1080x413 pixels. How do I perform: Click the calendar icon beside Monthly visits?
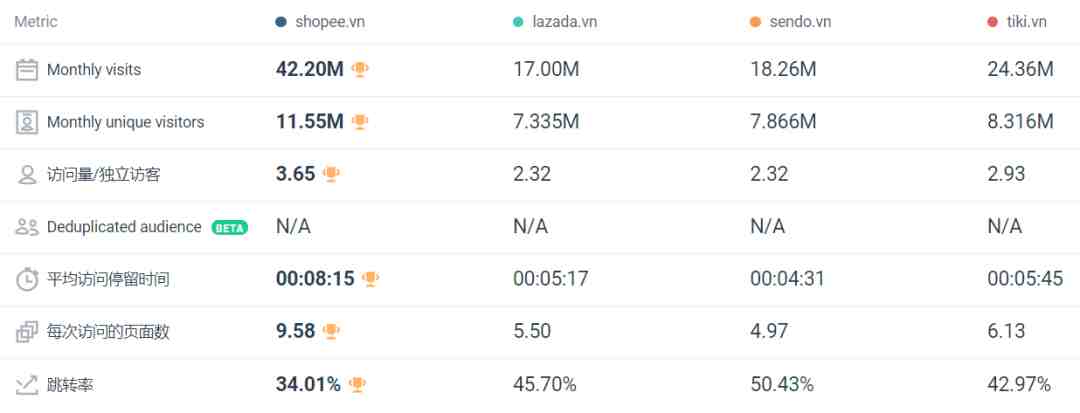point(27,70)
